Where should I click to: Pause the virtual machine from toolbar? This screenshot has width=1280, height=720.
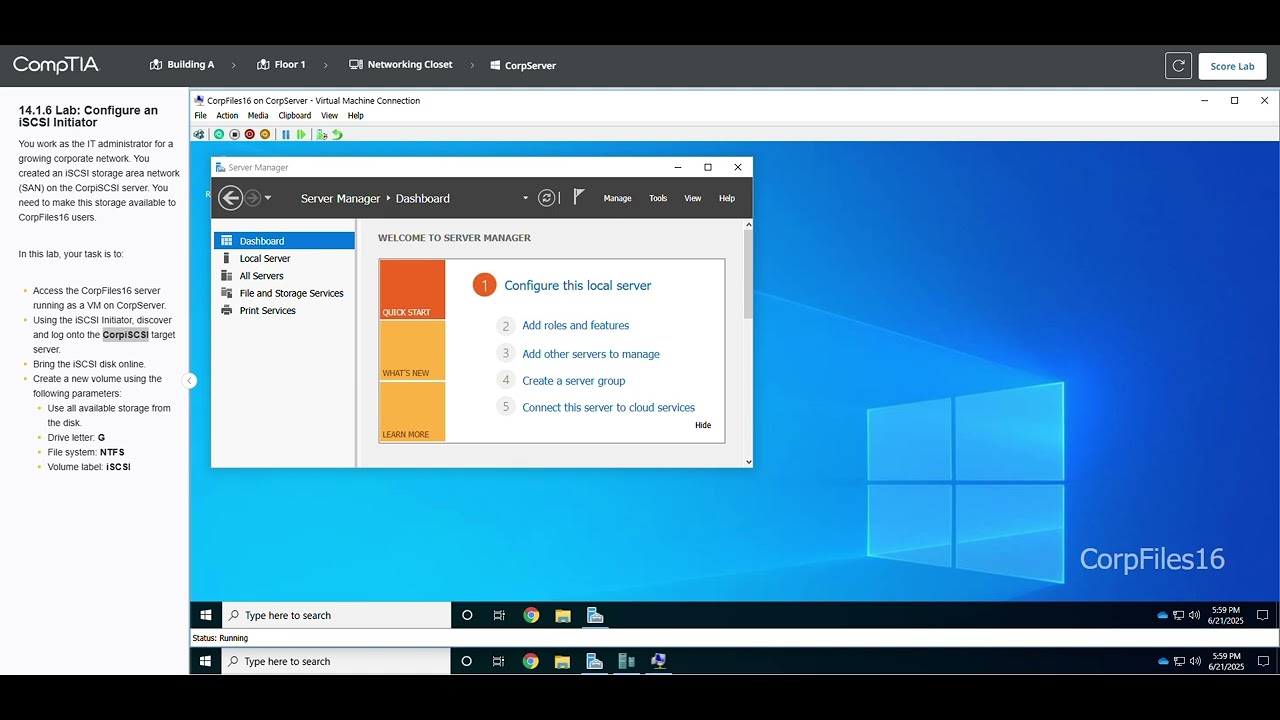[286, 134]
